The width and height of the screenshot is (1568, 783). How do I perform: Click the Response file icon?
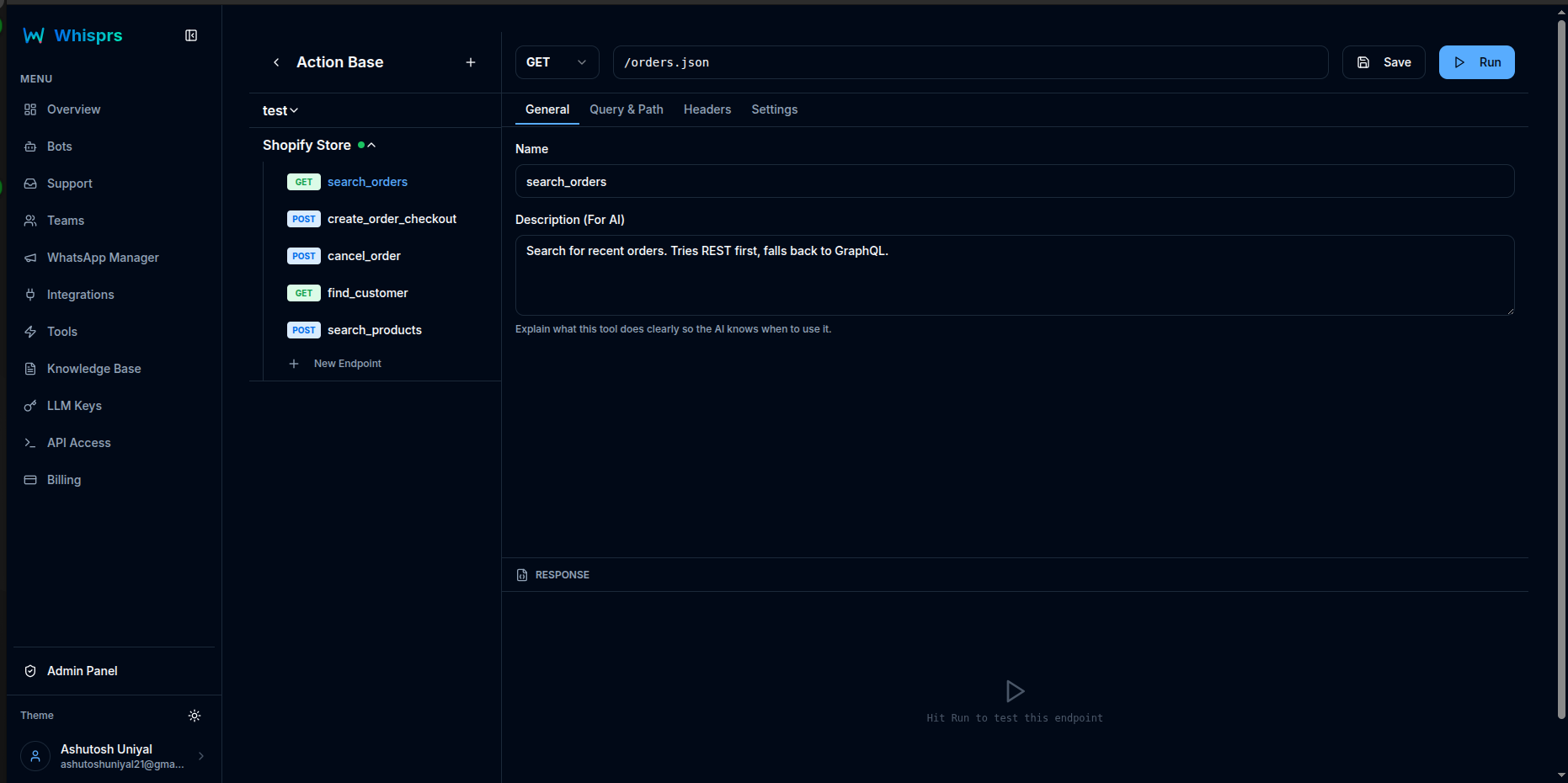[x=522, y=575]
